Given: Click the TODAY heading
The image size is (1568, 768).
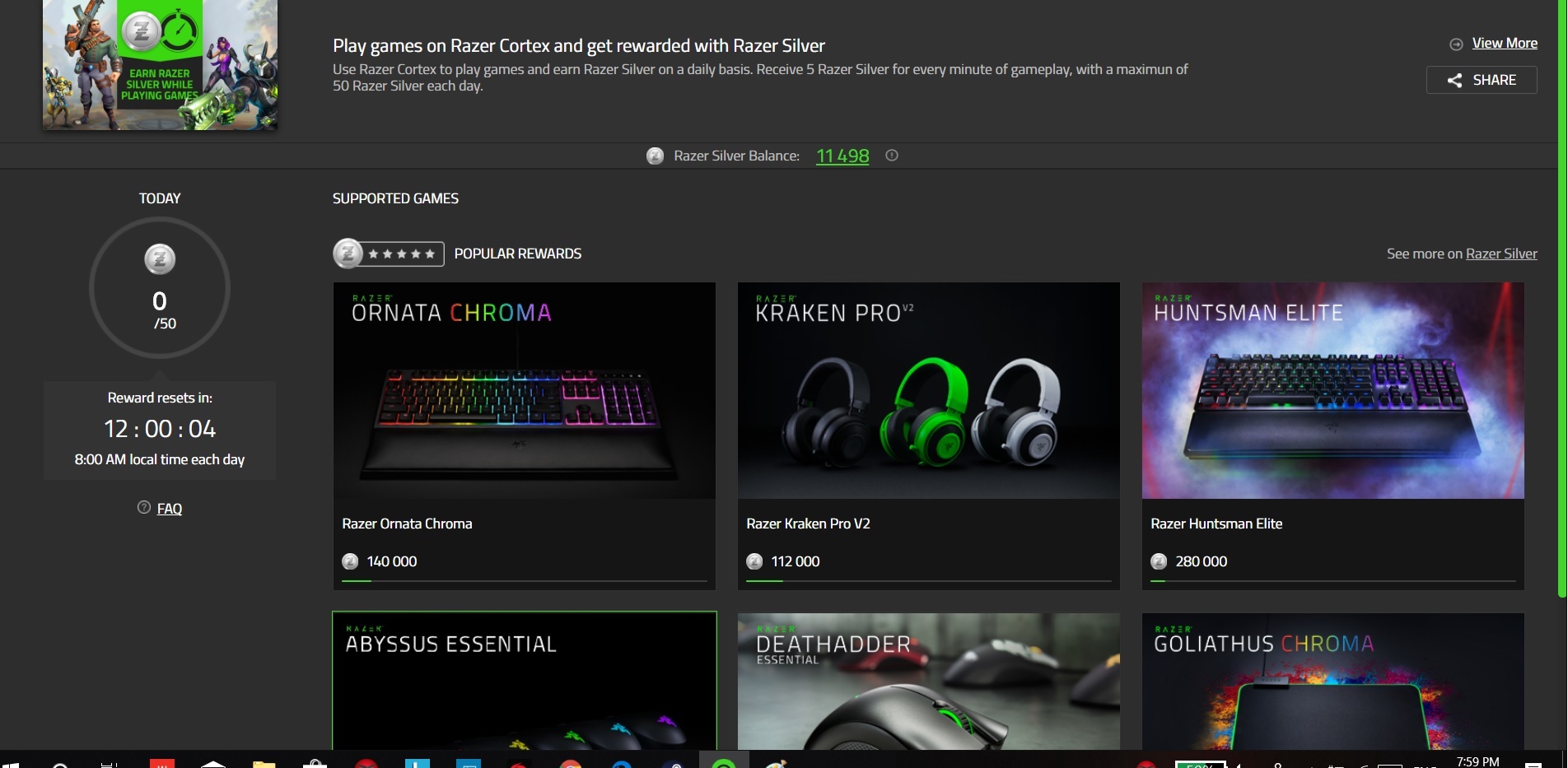Looking at the screenshot, I should [160, 198].
